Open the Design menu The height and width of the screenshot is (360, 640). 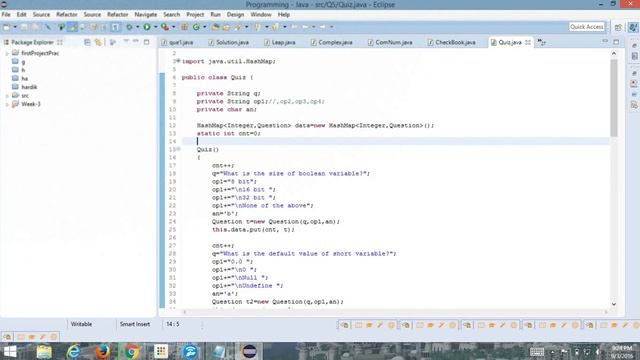(x=235, y=14)
